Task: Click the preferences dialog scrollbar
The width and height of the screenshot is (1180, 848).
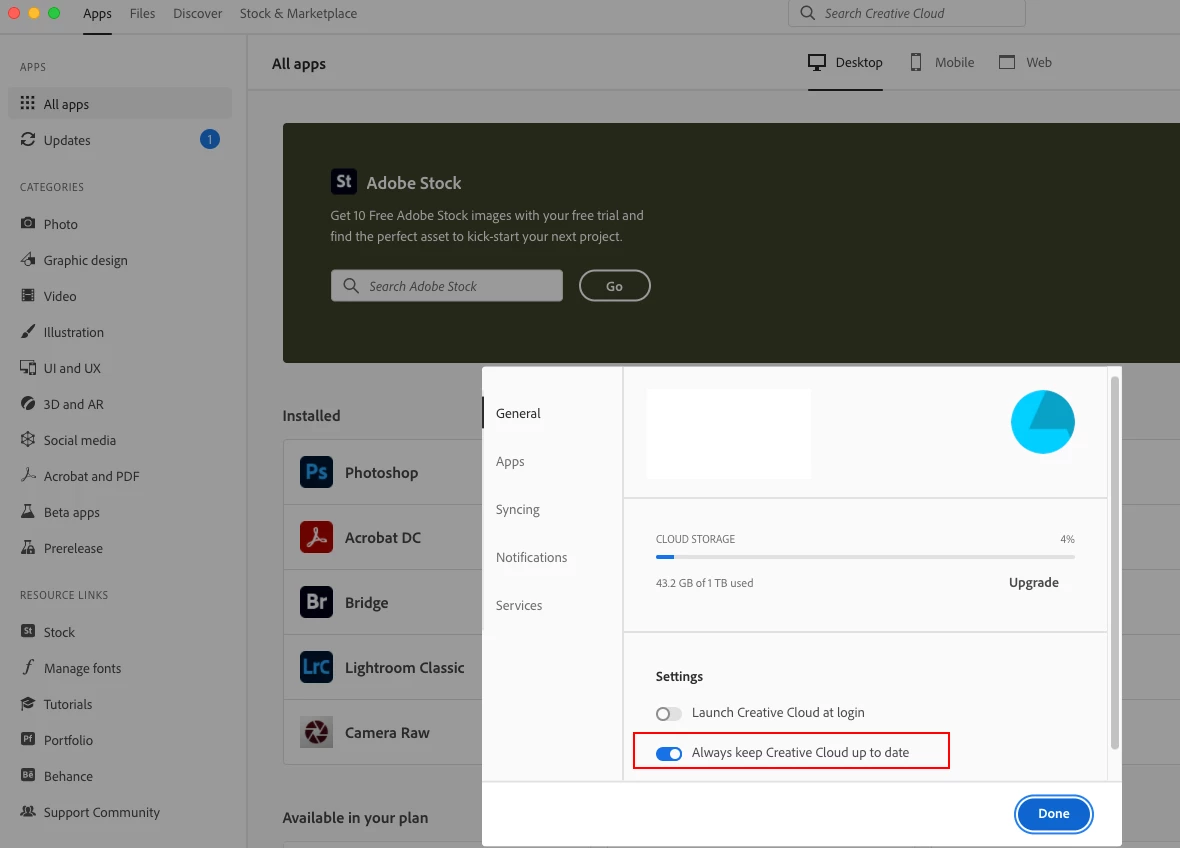Action: click(1115, 563)
